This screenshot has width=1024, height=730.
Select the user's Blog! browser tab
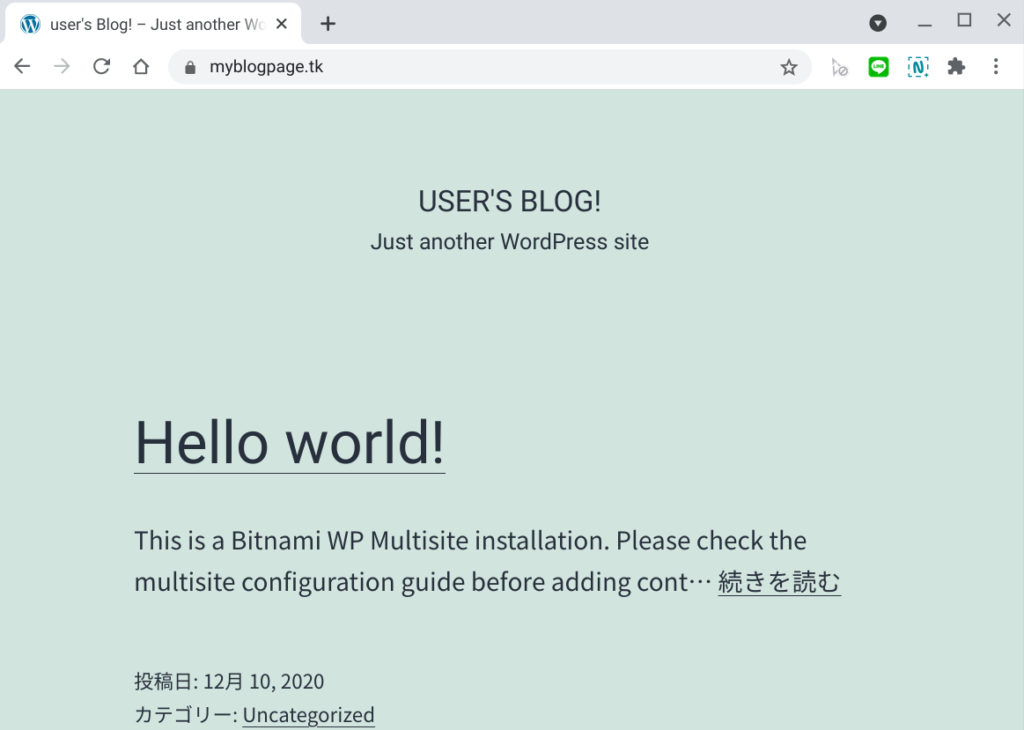pos(153,24)
